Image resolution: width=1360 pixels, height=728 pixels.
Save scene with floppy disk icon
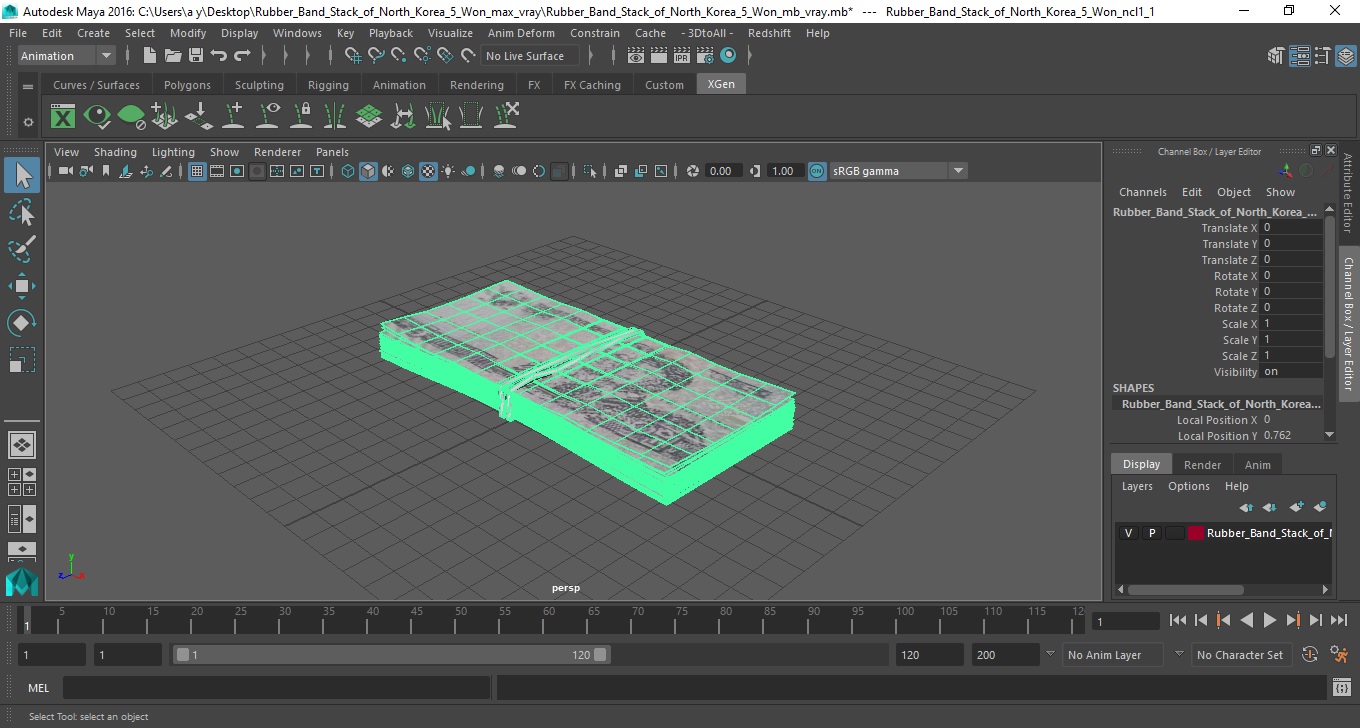point(196,56)
